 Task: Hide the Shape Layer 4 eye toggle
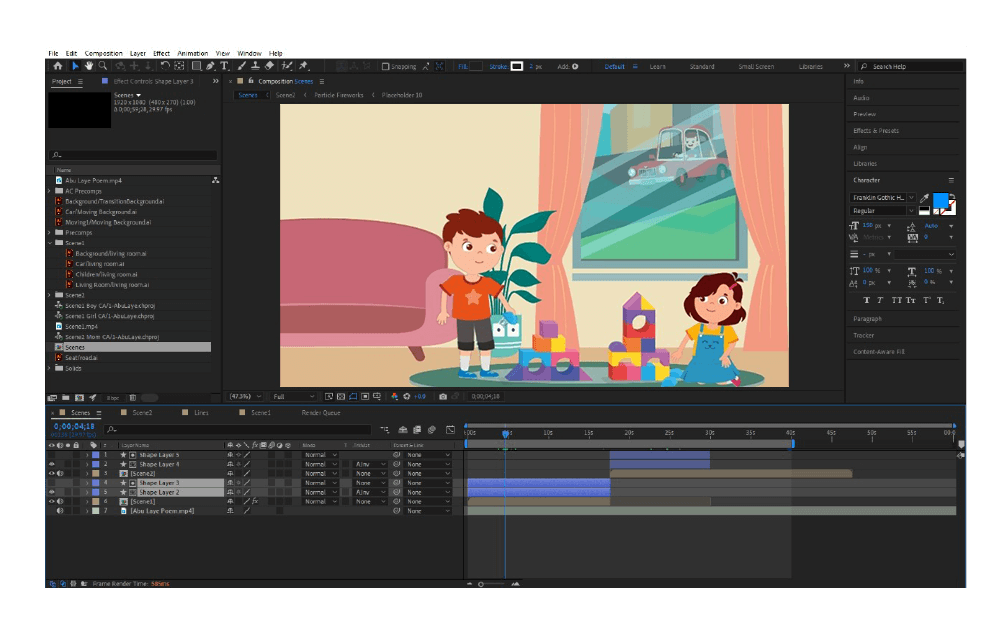[x=51, y=464]
